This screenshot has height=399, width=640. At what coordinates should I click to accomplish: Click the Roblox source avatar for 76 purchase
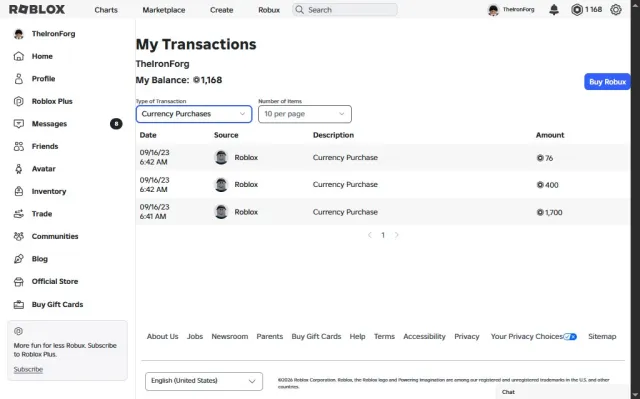(x=221, y=157)
